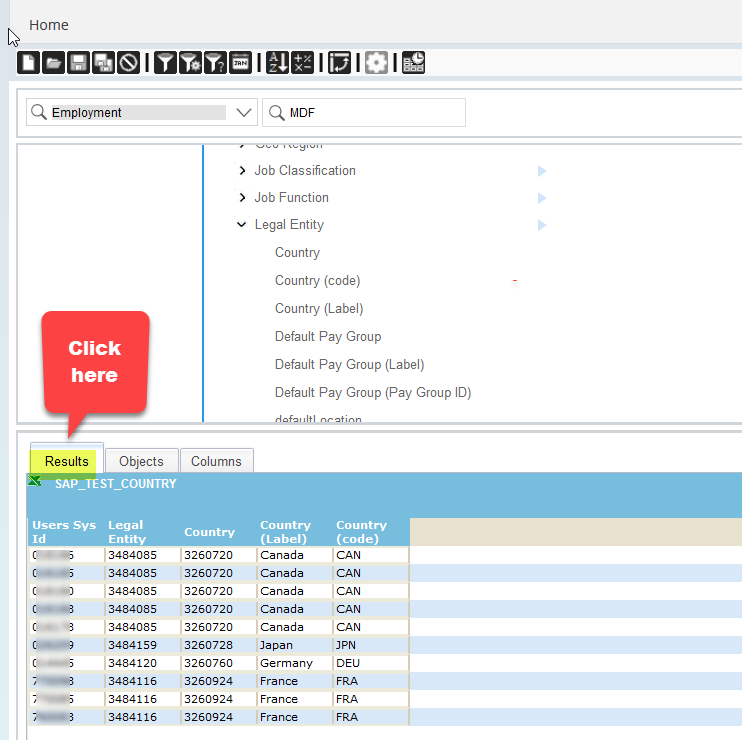Collapse the Legal Entity node
This screenshot has height=740, width=742.
242,224
